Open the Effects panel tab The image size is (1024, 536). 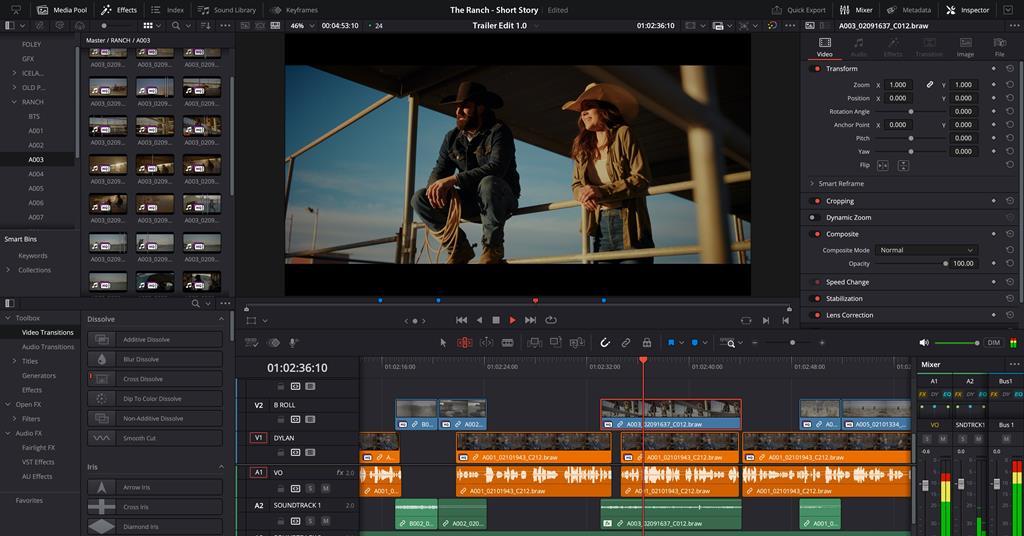pos(119,10)
